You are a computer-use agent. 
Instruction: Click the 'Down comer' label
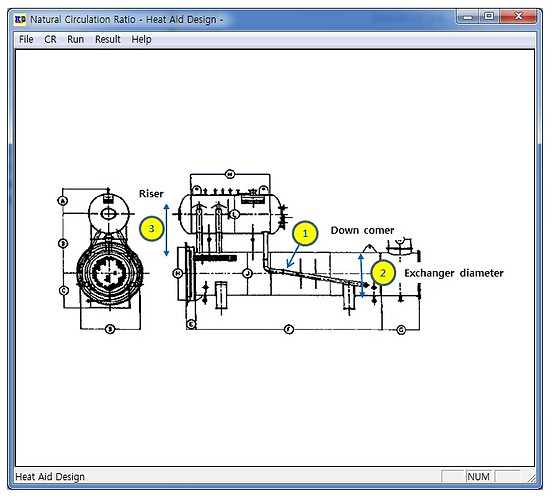pos(362,230)
